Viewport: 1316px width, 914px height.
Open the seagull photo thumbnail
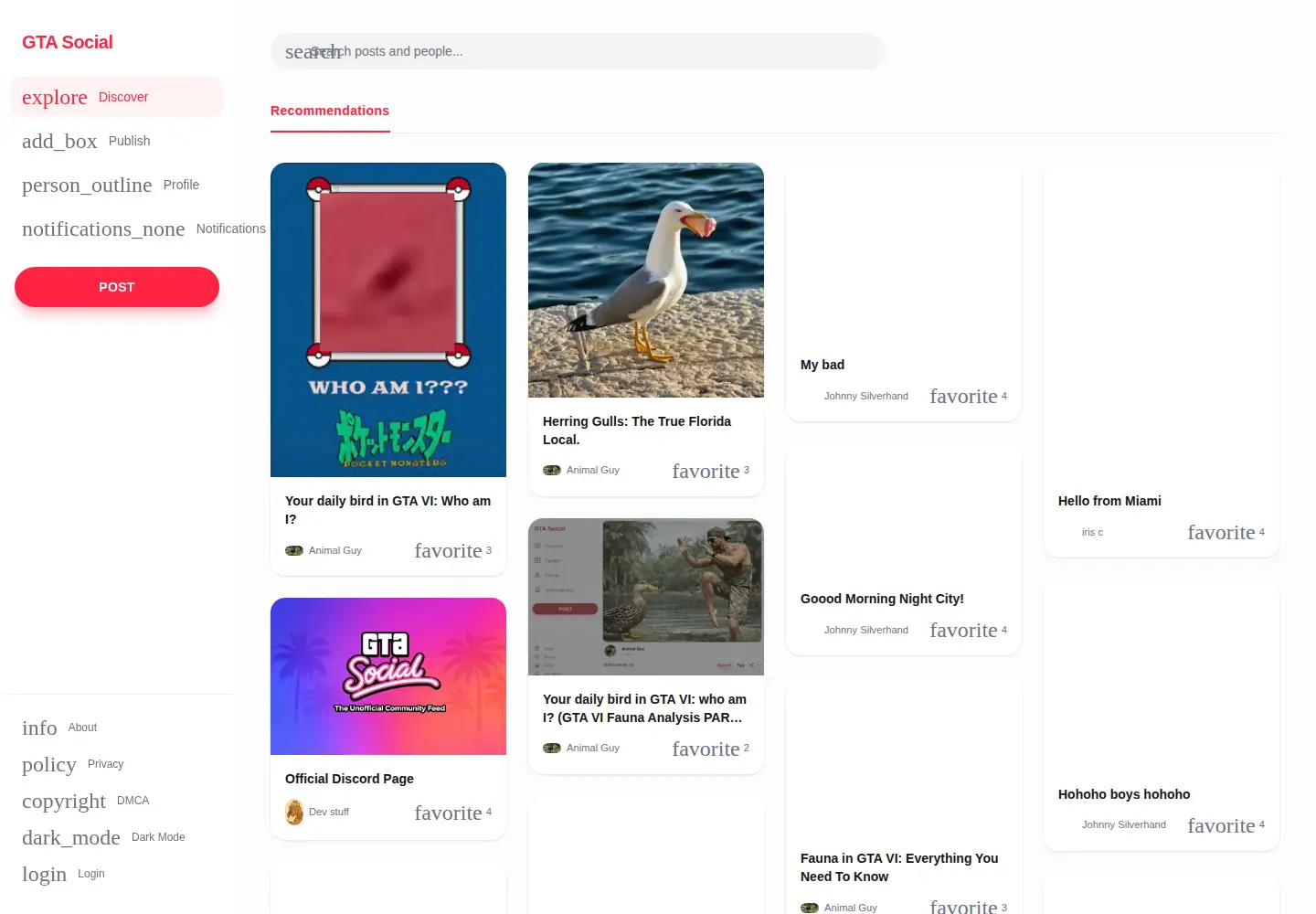coord(646,281)
